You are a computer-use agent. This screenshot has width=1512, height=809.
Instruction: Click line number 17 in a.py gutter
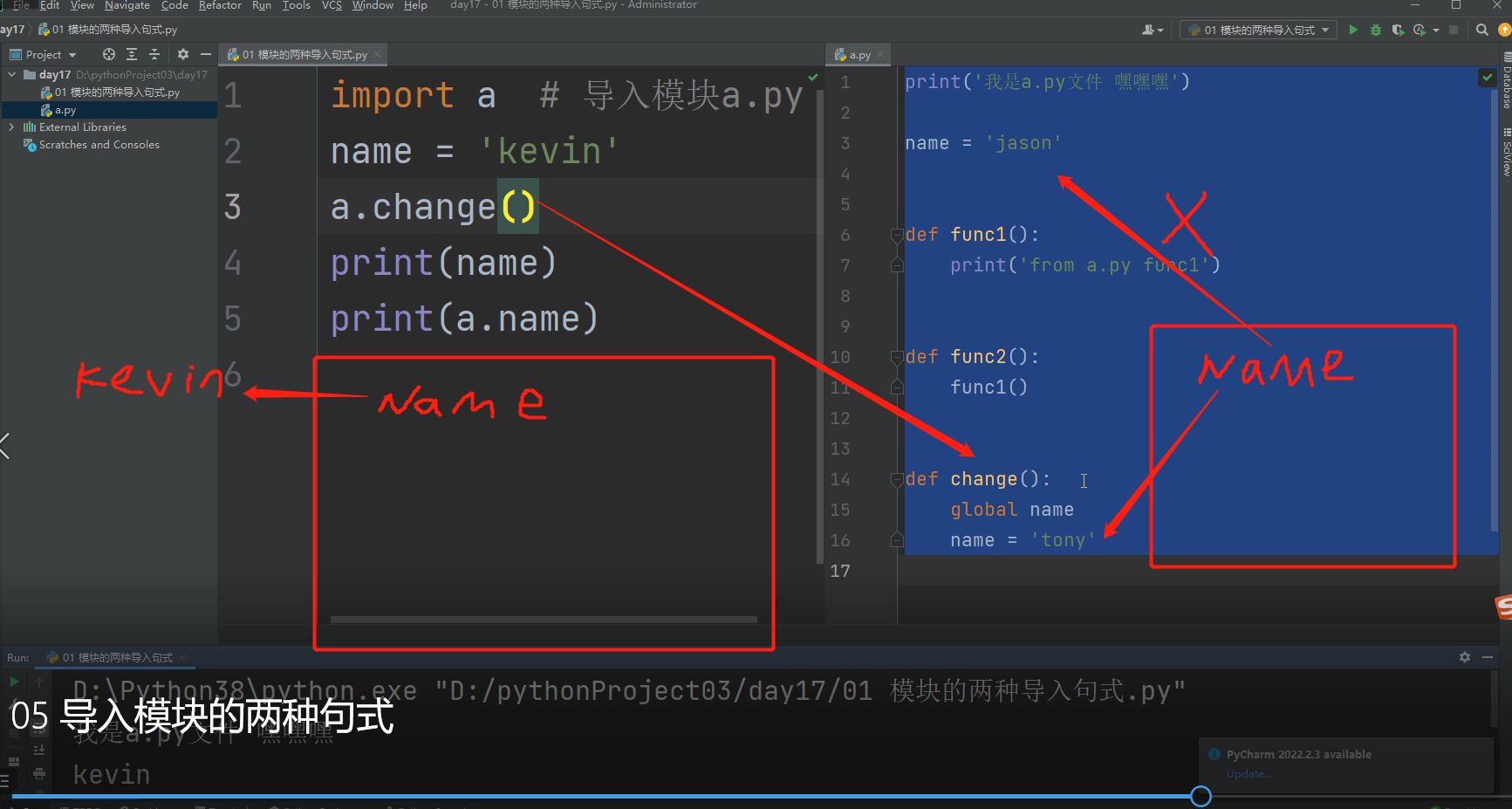pos(840,571)
